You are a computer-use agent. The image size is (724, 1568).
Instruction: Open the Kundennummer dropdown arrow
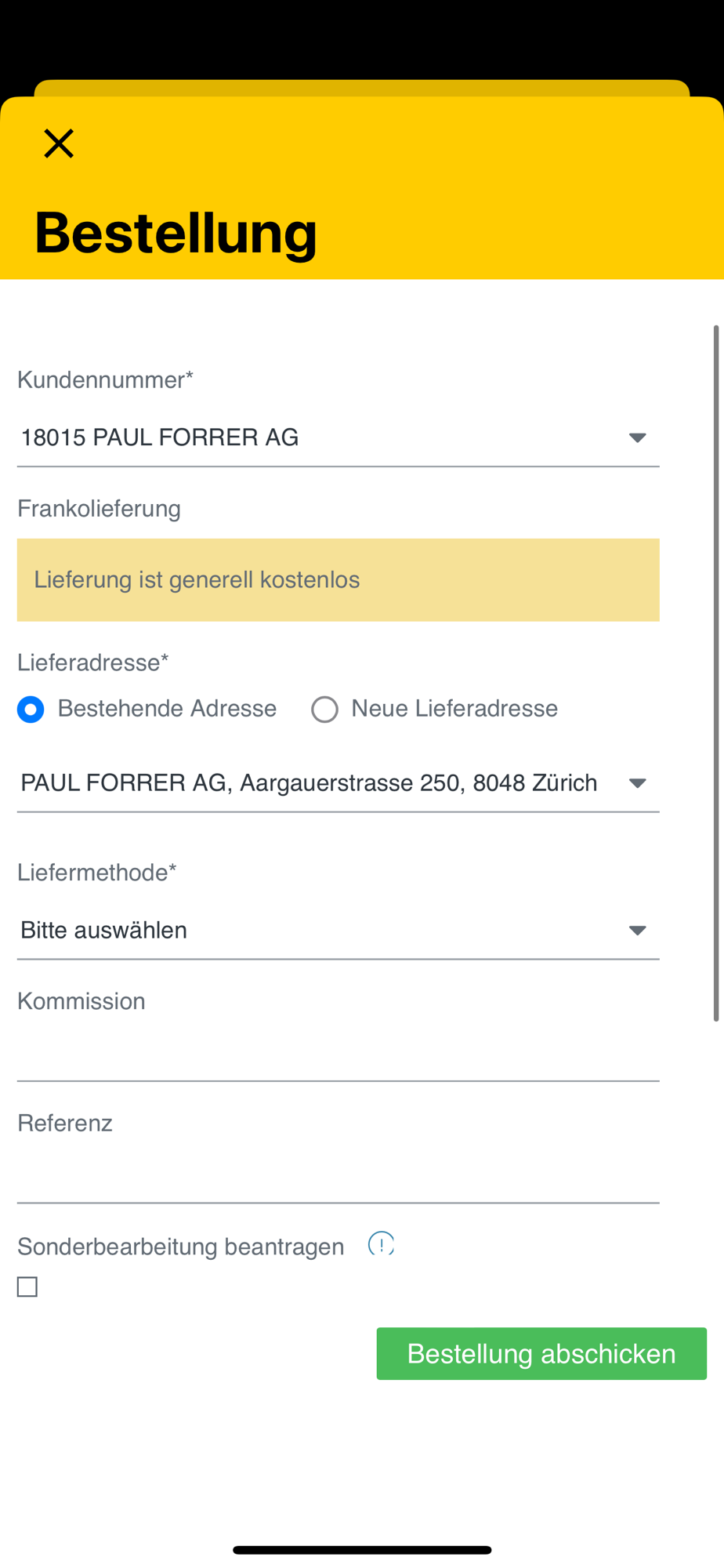click(x=637, y=437)
